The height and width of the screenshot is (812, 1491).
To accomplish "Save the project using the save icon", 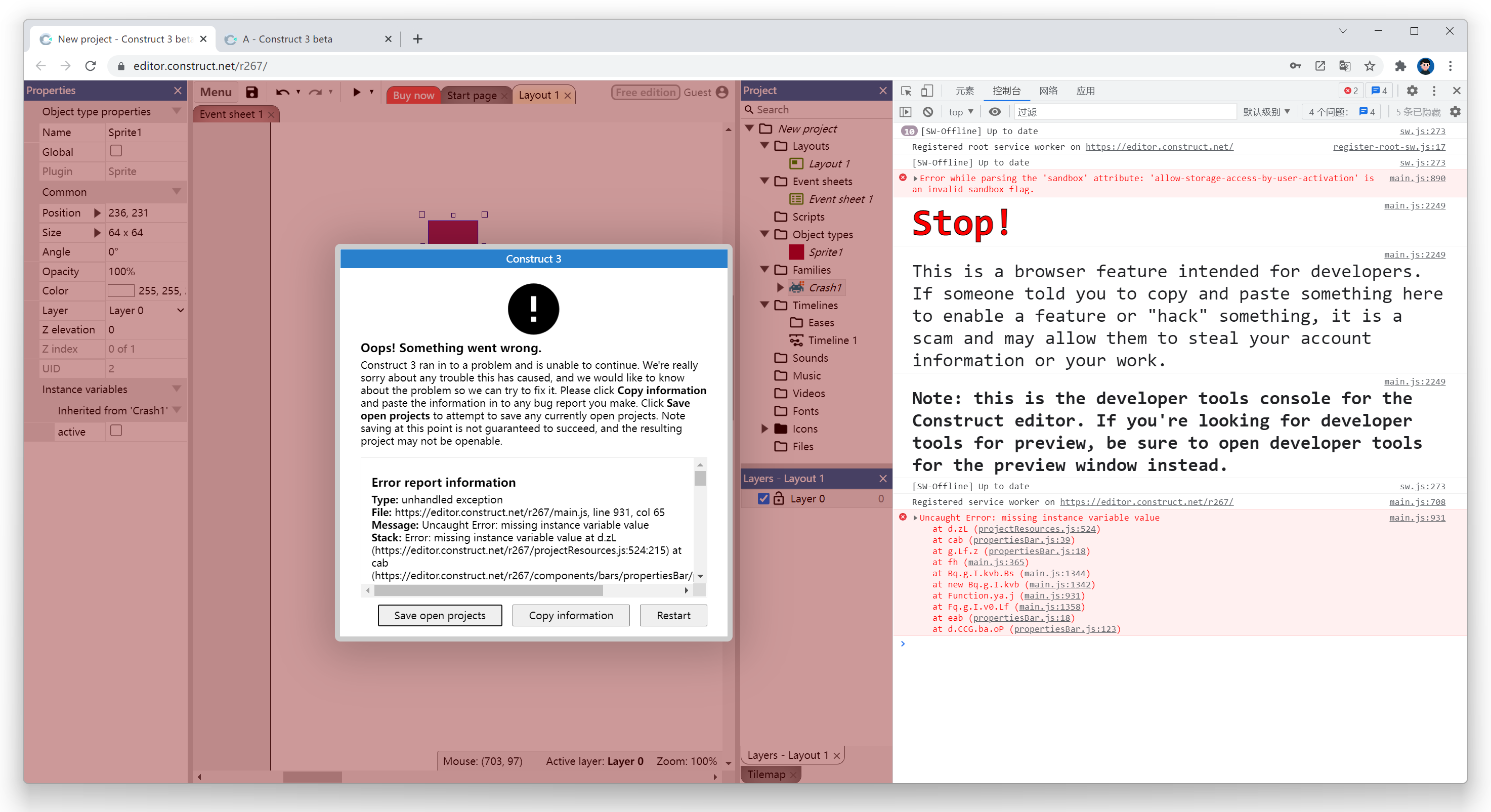I will [x=251, y=92].
